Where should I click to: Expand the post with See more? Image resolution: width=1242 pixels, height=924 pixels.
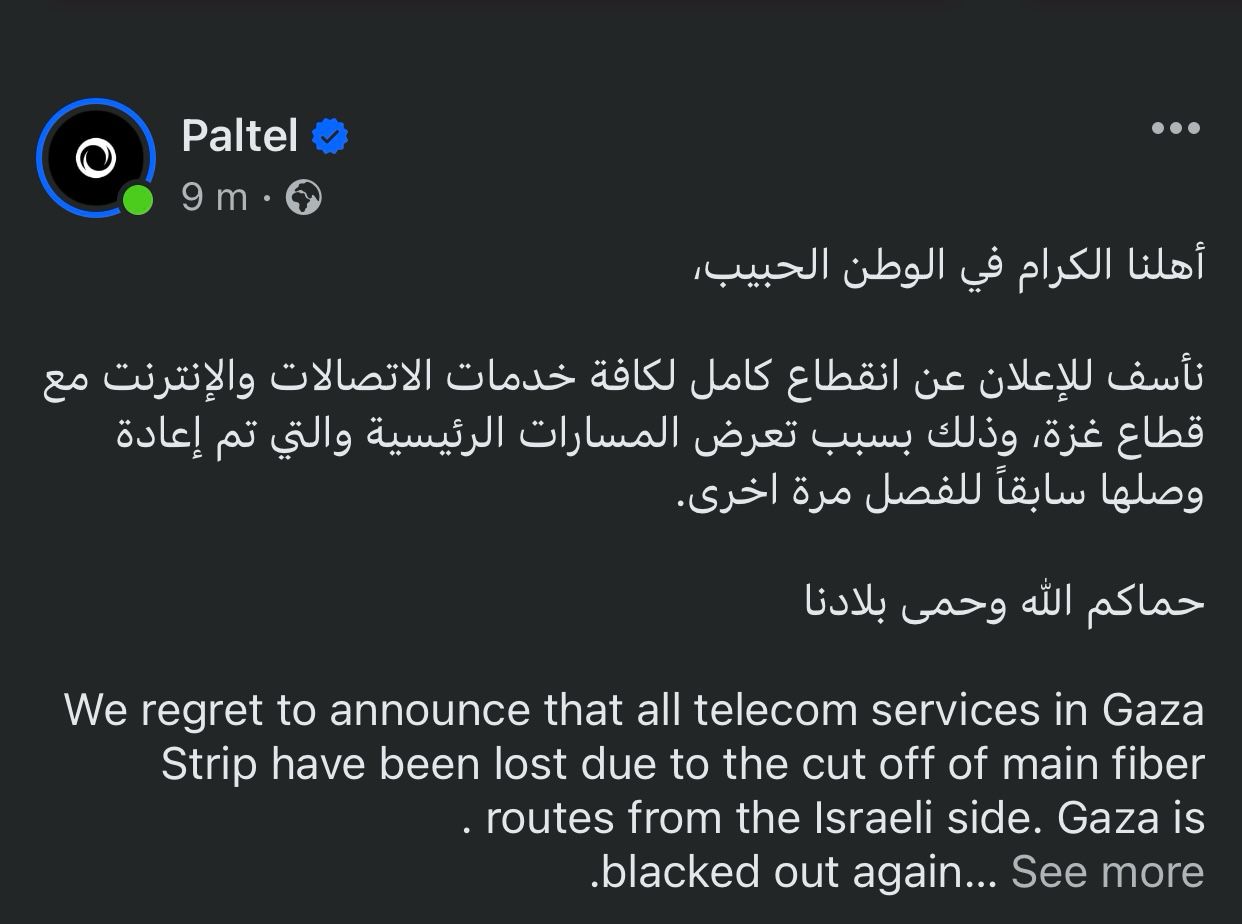[1107, 872]
